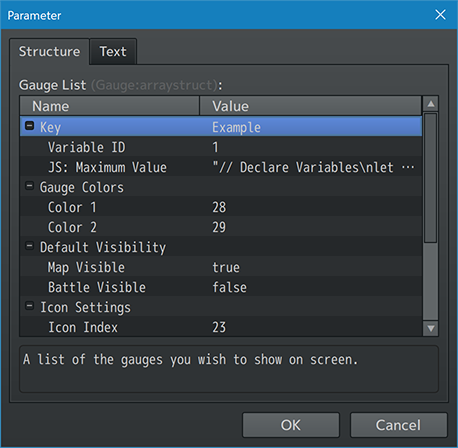Click the Icon Settings label
The width and height of the screenshot is (458, 448).
pos(85,307)
